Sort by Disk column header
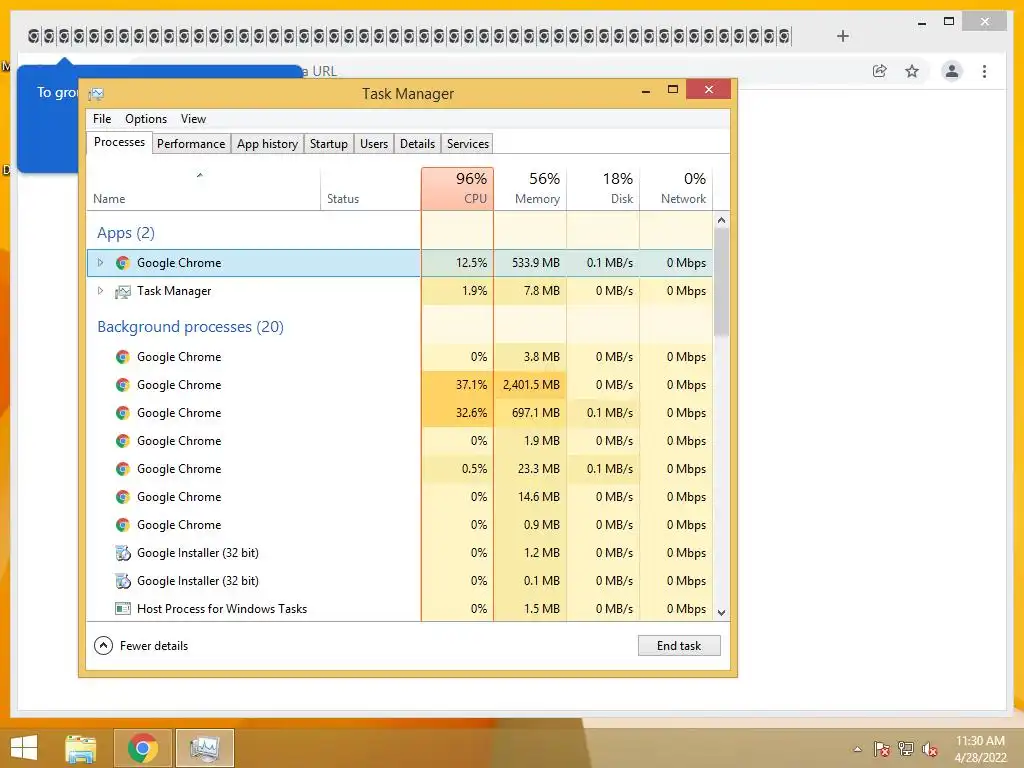The width and height of the screenshot is (1024, 768). [x=603, y=189]
